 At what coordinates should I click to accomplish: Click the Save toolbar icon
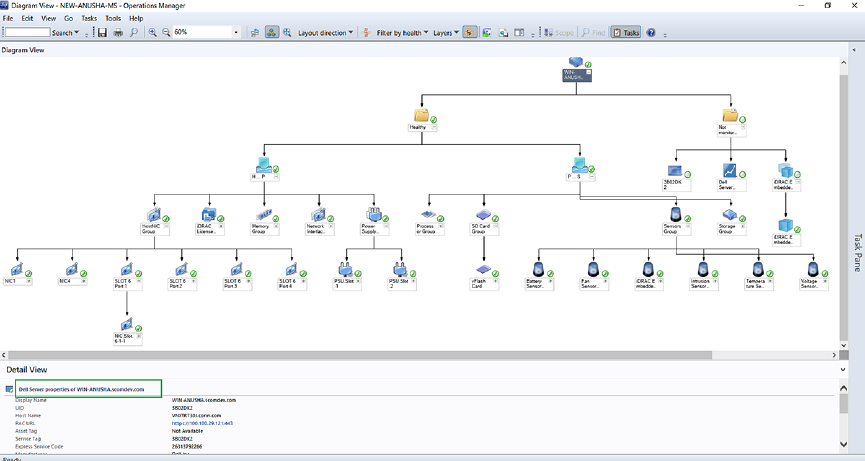click(x=102, y=33)
